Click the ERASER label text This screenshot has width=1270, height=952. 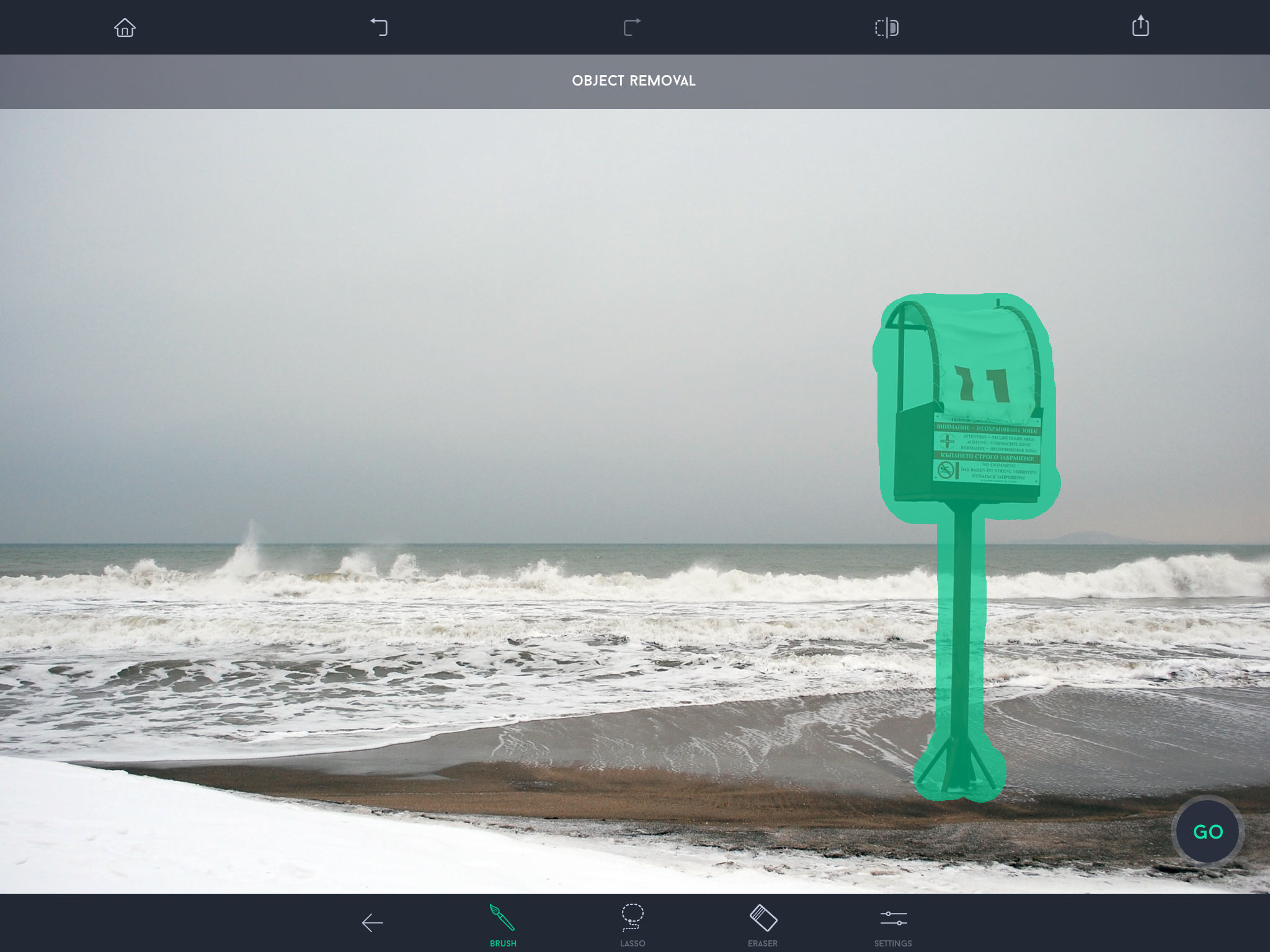[x=763, y=943]
